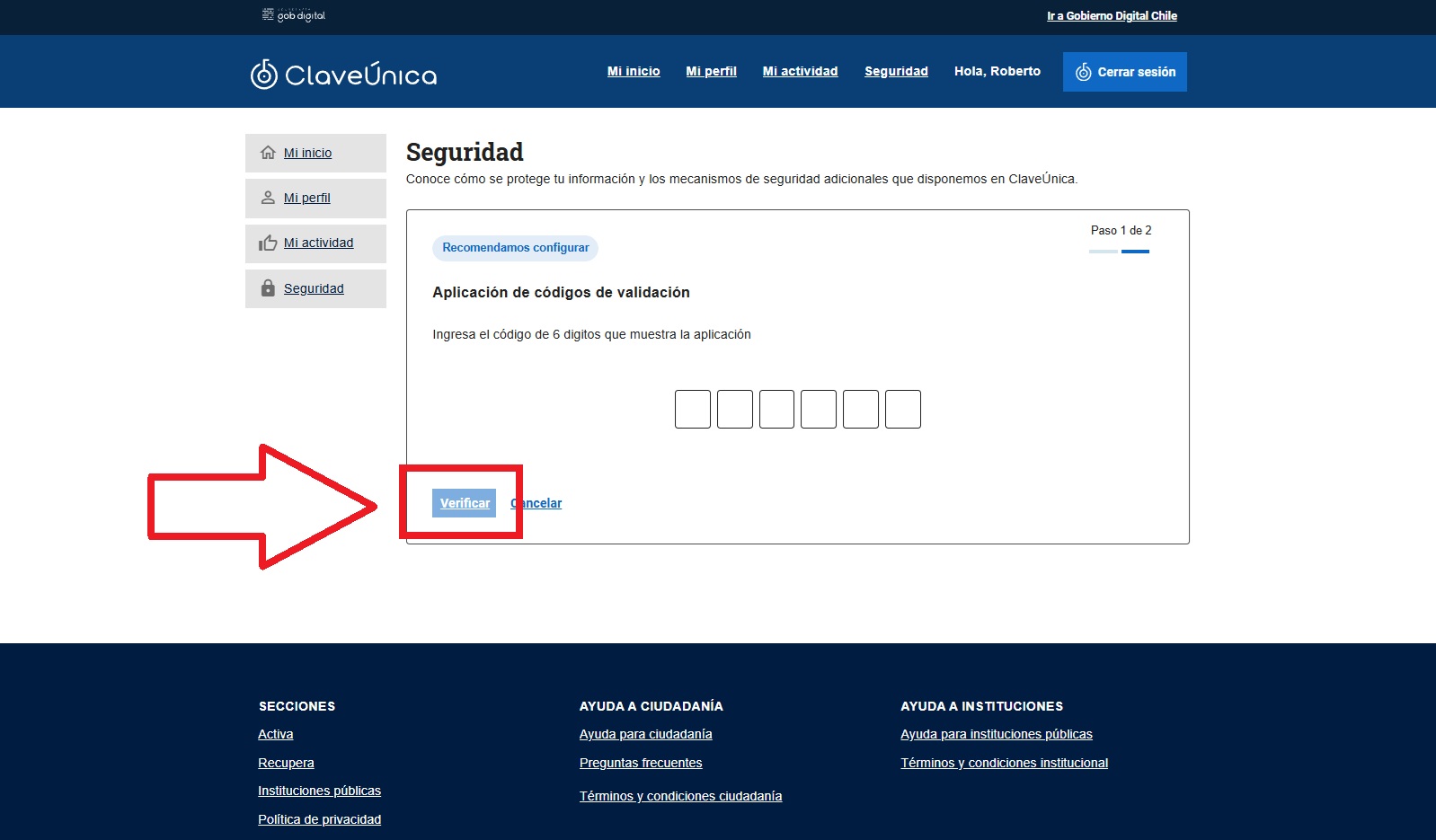Click the step progress indicator bar
1436x840 pixels.
coord(1120,252)
